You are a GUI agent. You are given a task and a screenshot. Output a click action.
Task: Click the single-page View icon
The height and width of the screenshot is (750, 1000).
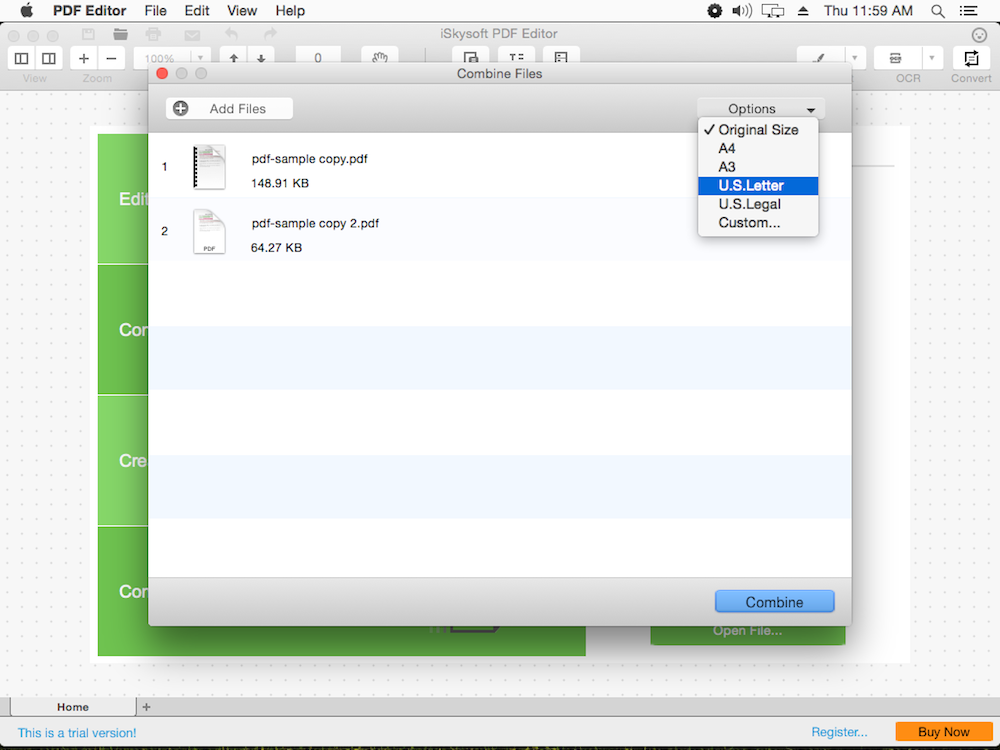21,58
